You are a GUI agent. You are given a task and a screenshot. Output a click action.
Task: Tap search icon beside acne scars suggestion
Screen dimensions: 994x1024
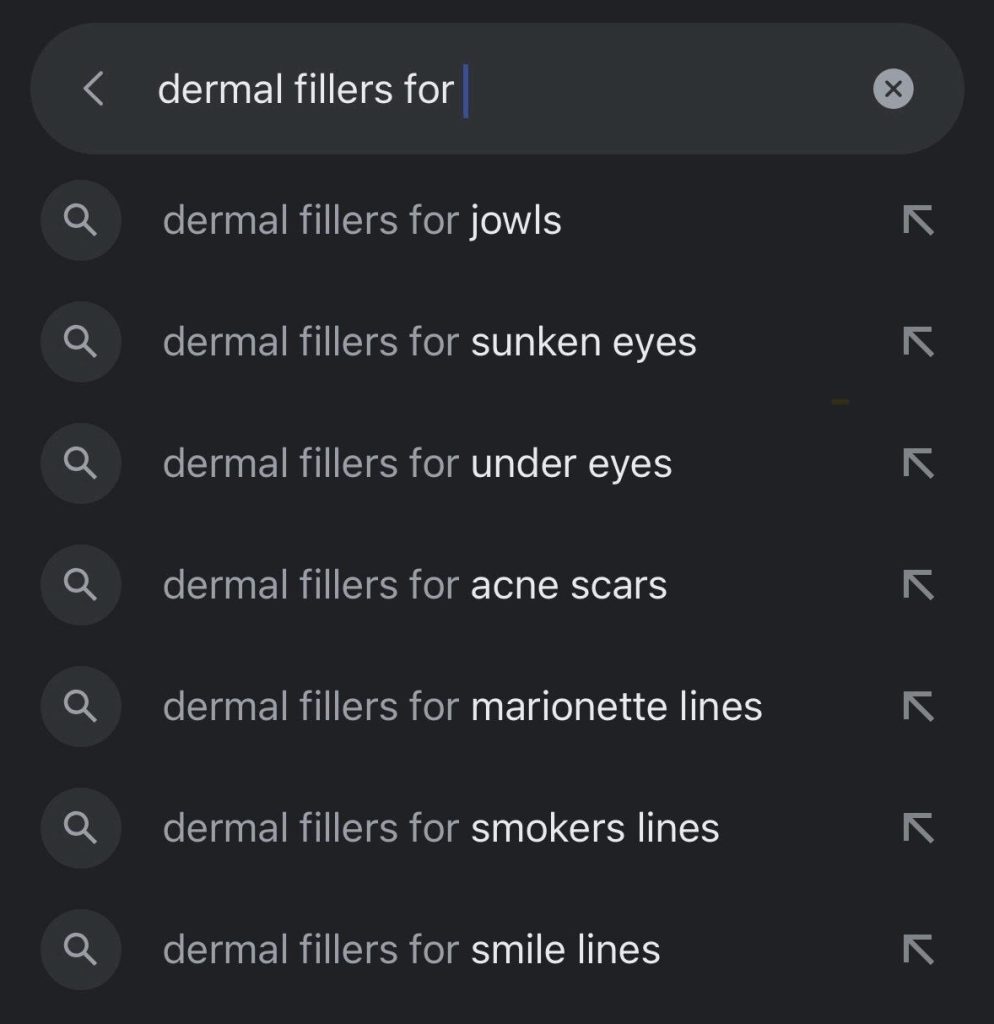(x=81, y=585)
